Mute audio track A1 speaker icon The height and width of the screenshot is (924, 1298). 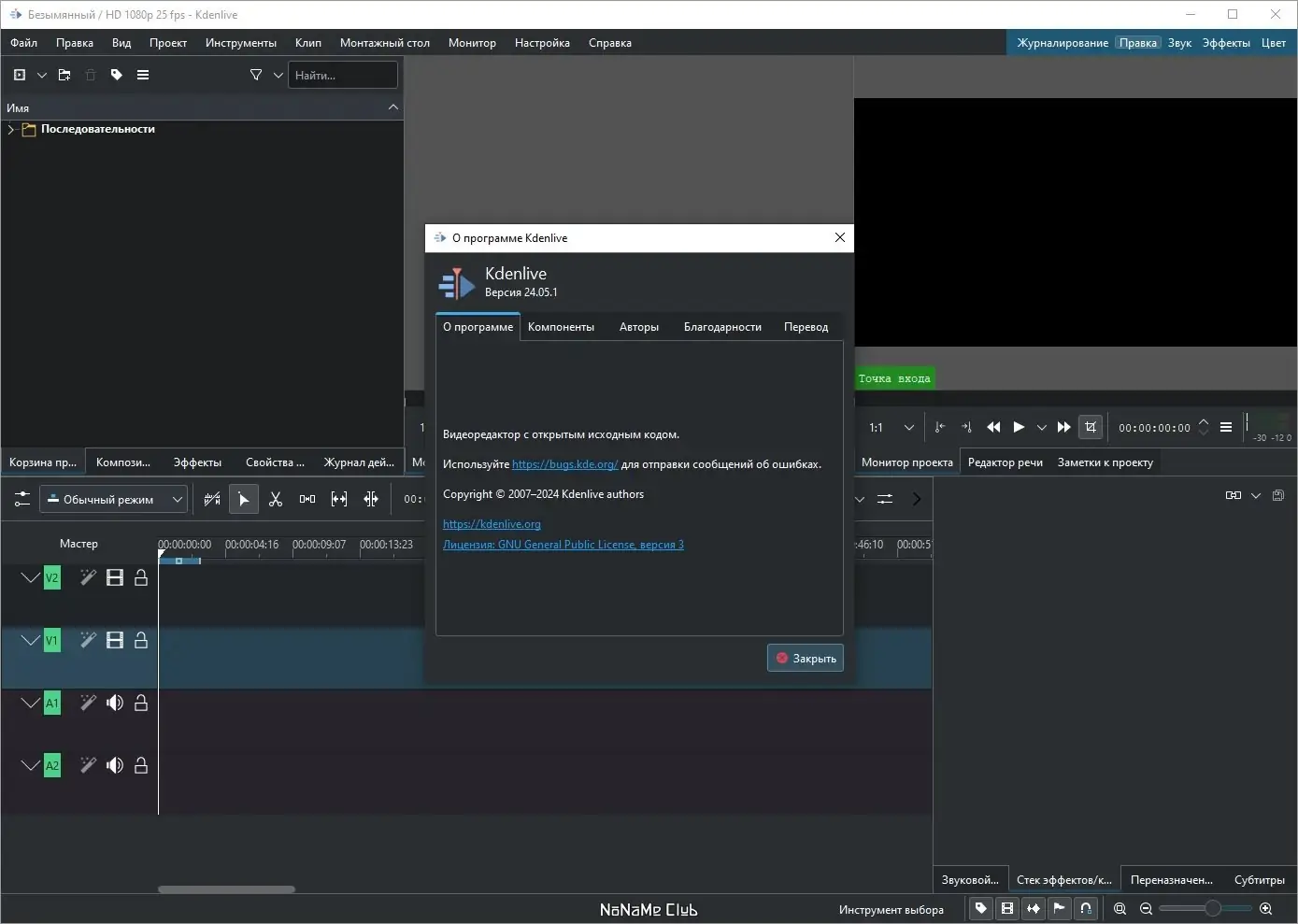115,703
